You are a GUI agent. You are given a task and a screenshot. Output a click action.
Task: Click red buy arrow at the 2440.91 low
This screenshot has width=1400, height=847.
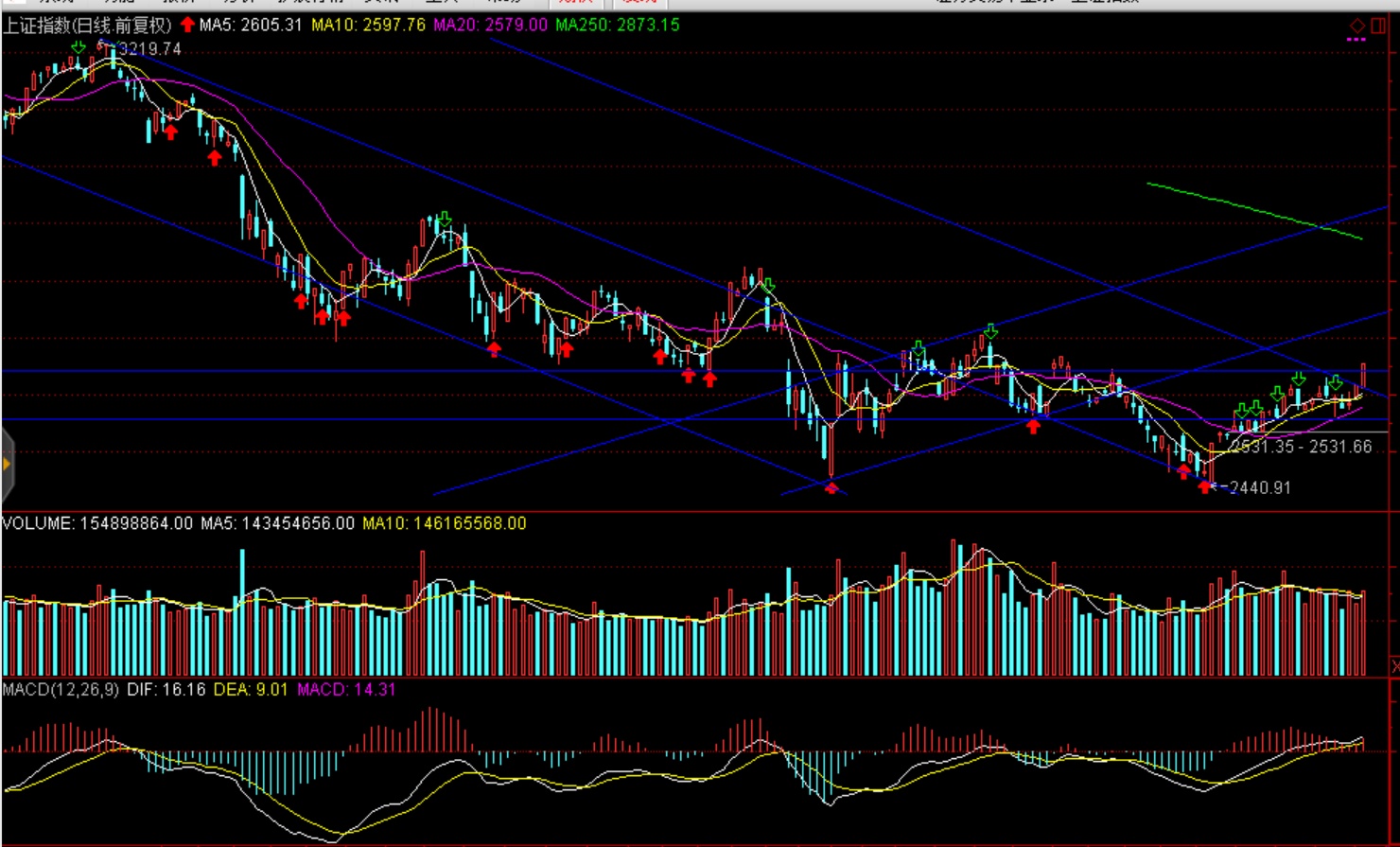coord(1204,486)
